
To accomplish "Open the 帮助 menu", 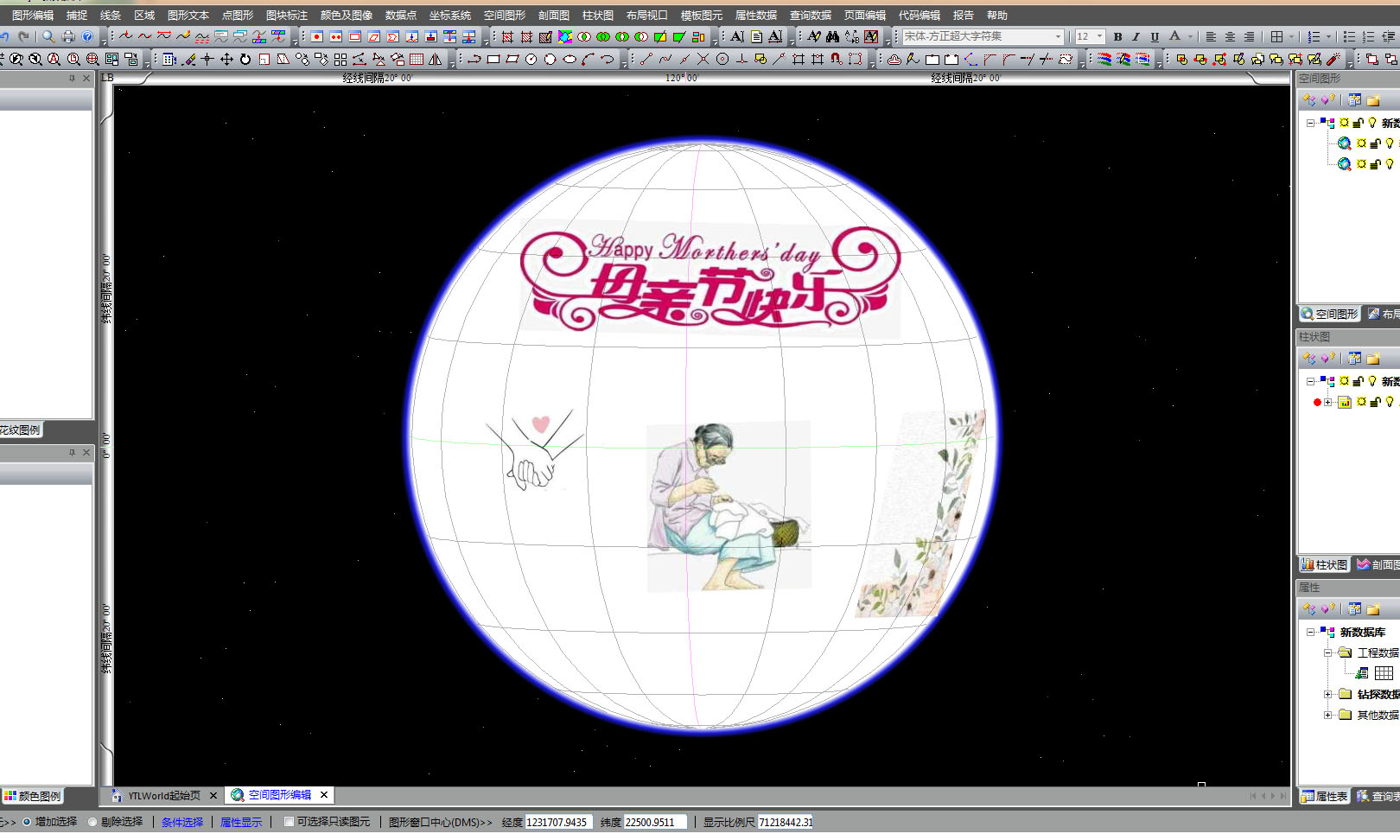I will pos(997,16).
